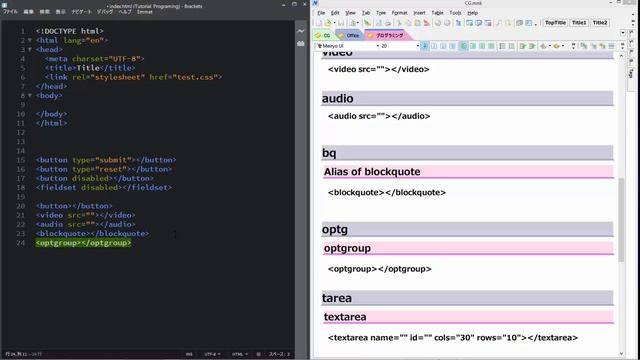Open the Tools menu in CG.mmk
The width and height of the screenshot is (640, 360).
pyautogui.click(x=455, y=13)
